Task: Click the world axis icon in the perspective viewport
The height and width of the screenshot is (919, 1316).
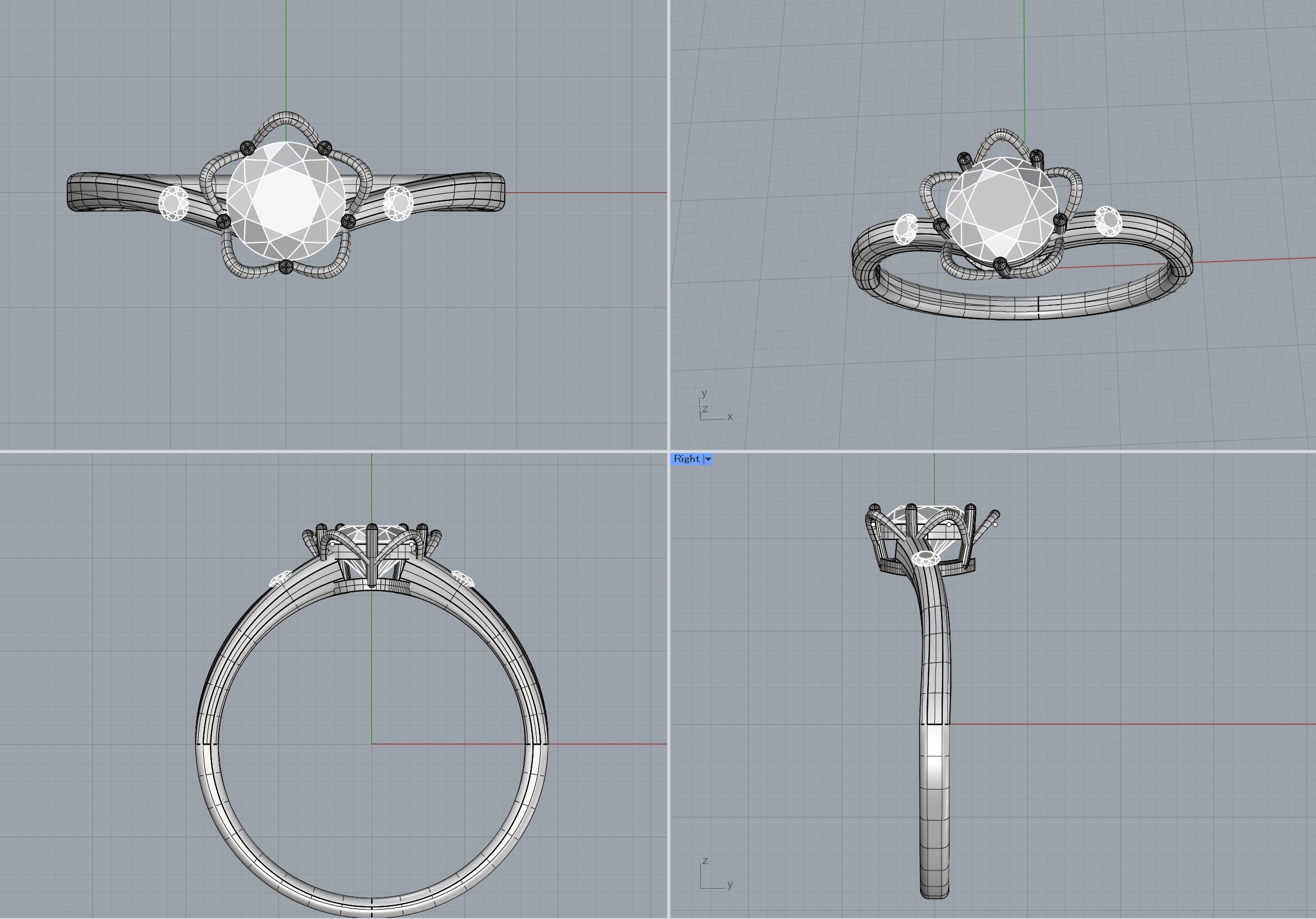Action: (715, 405)
